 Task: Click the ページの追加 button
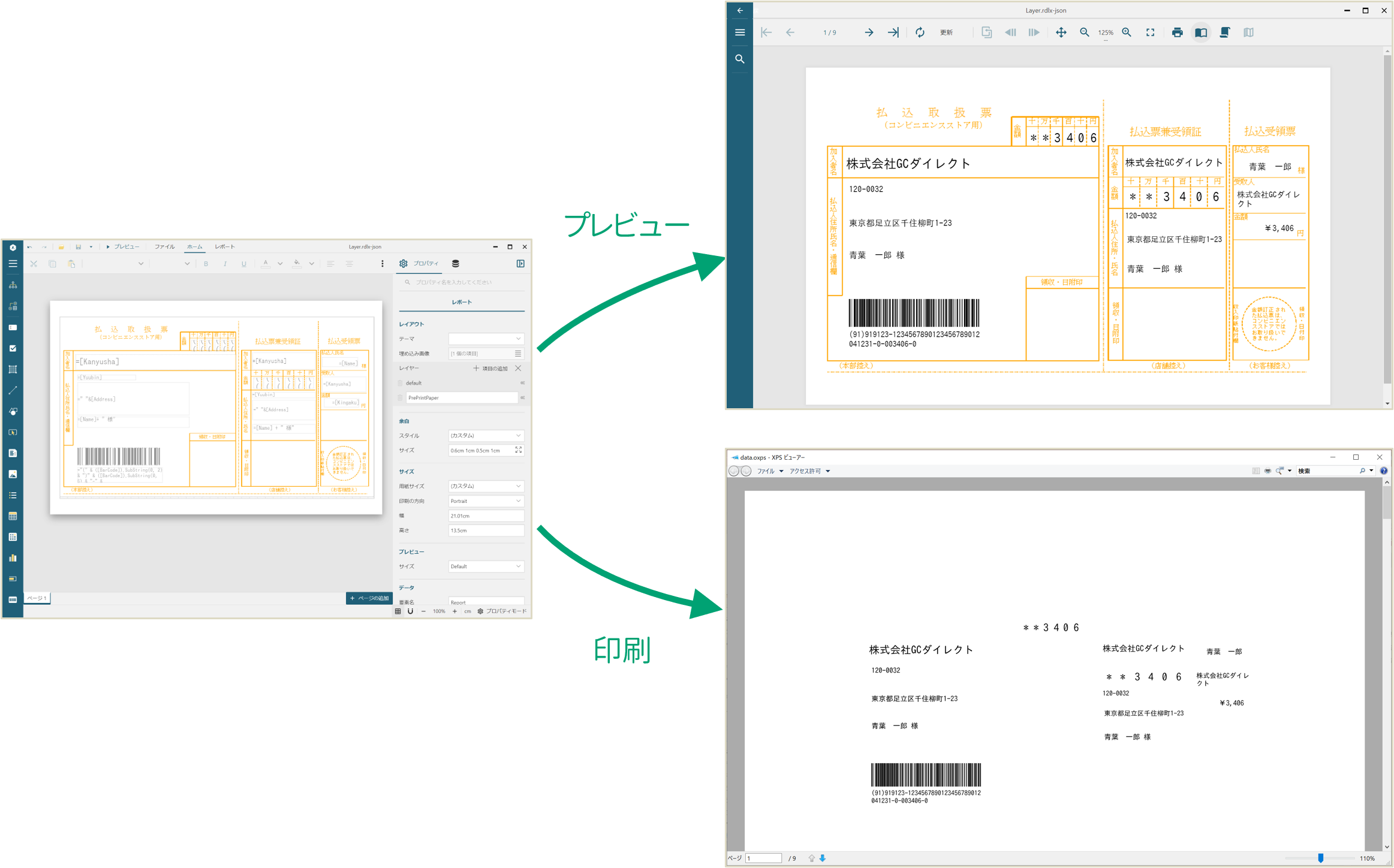pyautogui.click(x=369, y=598)
